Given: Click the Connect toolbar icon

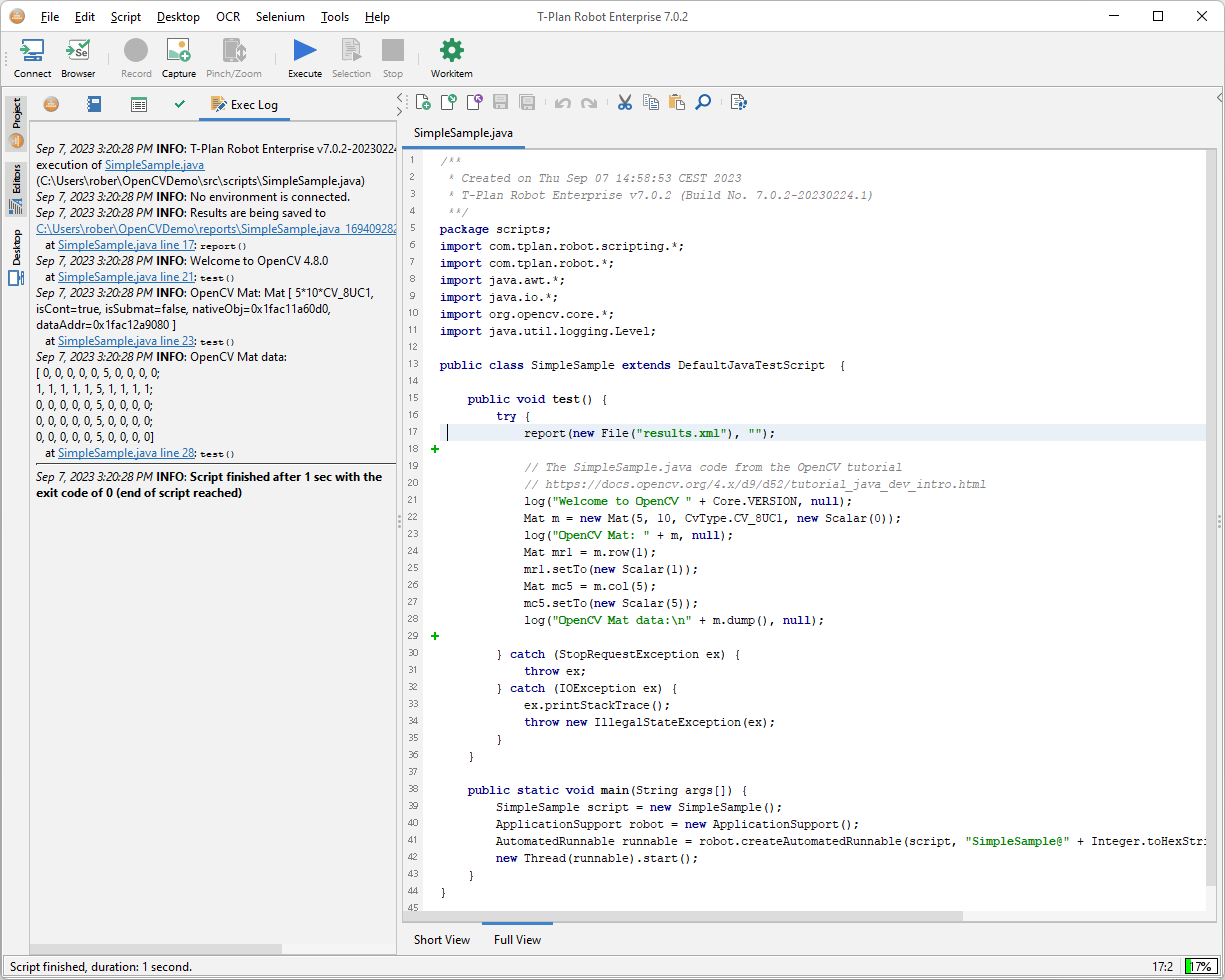Looking at the screenshot, I should click(x=32, y=58).
